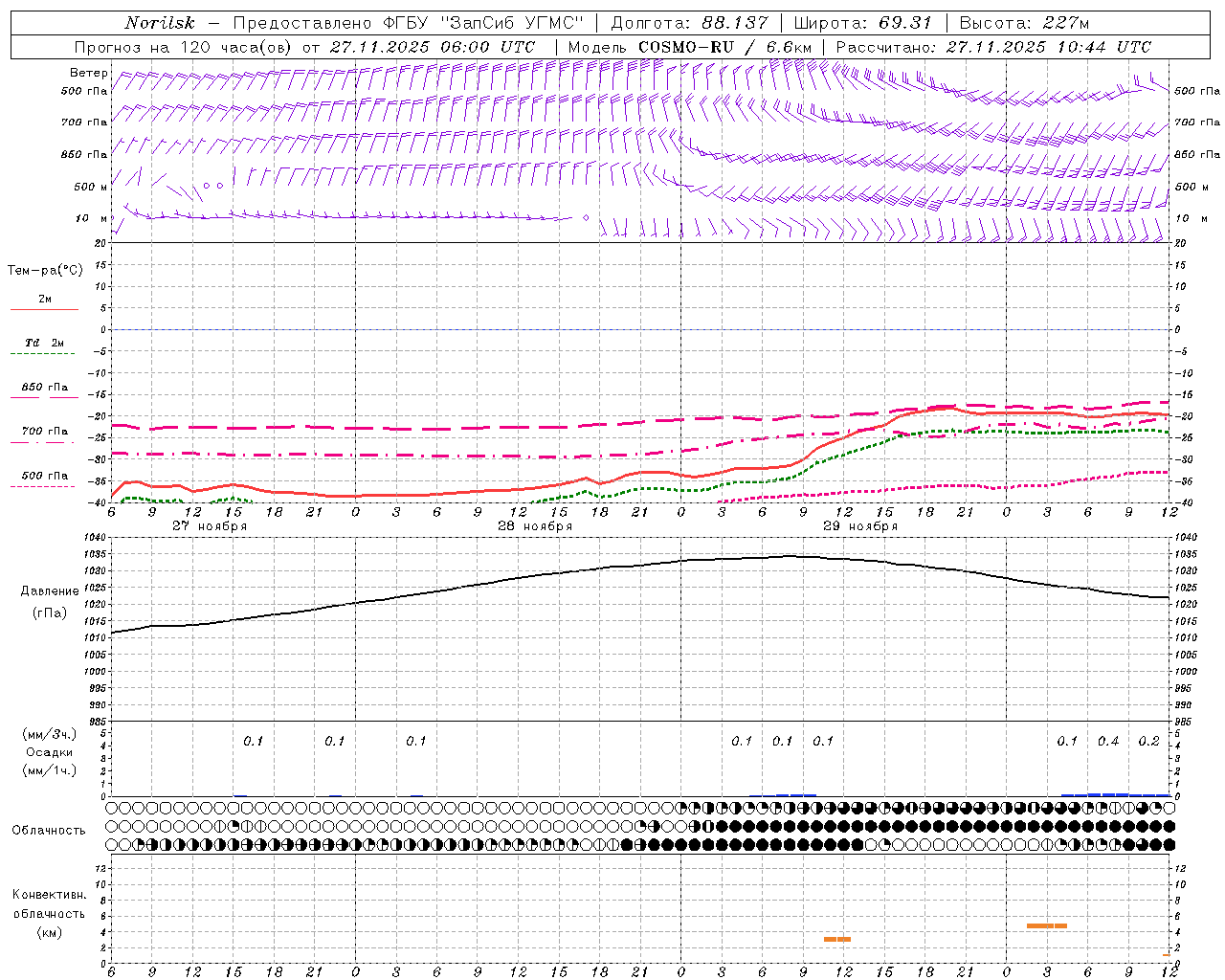
Task: Click the "(гПа)" unit under Давление
Action: (x=50, y=613)
